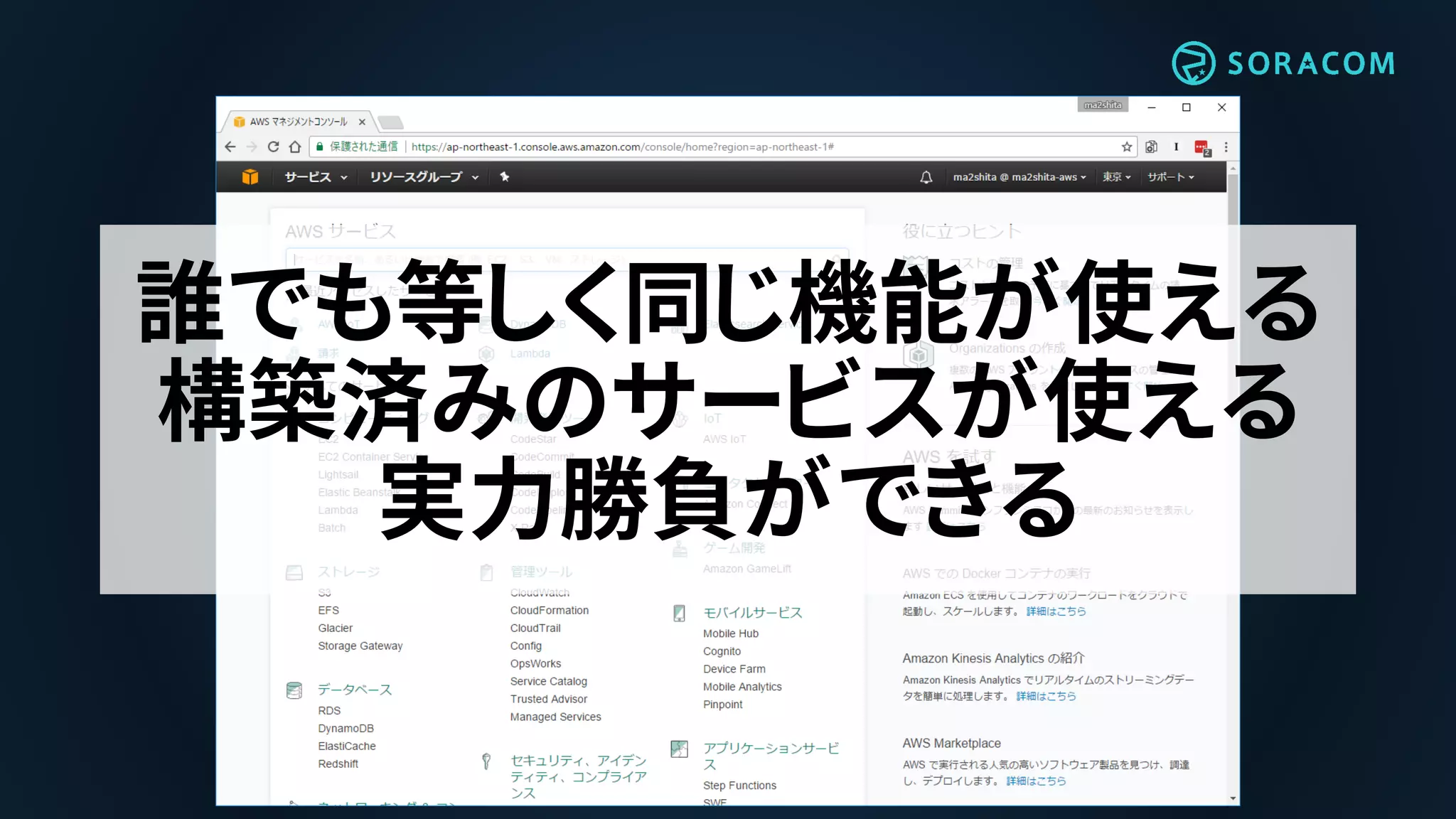Expand the サービス dropdown menu
Viewport: 1456px width, 819px height.
(316, 177)
